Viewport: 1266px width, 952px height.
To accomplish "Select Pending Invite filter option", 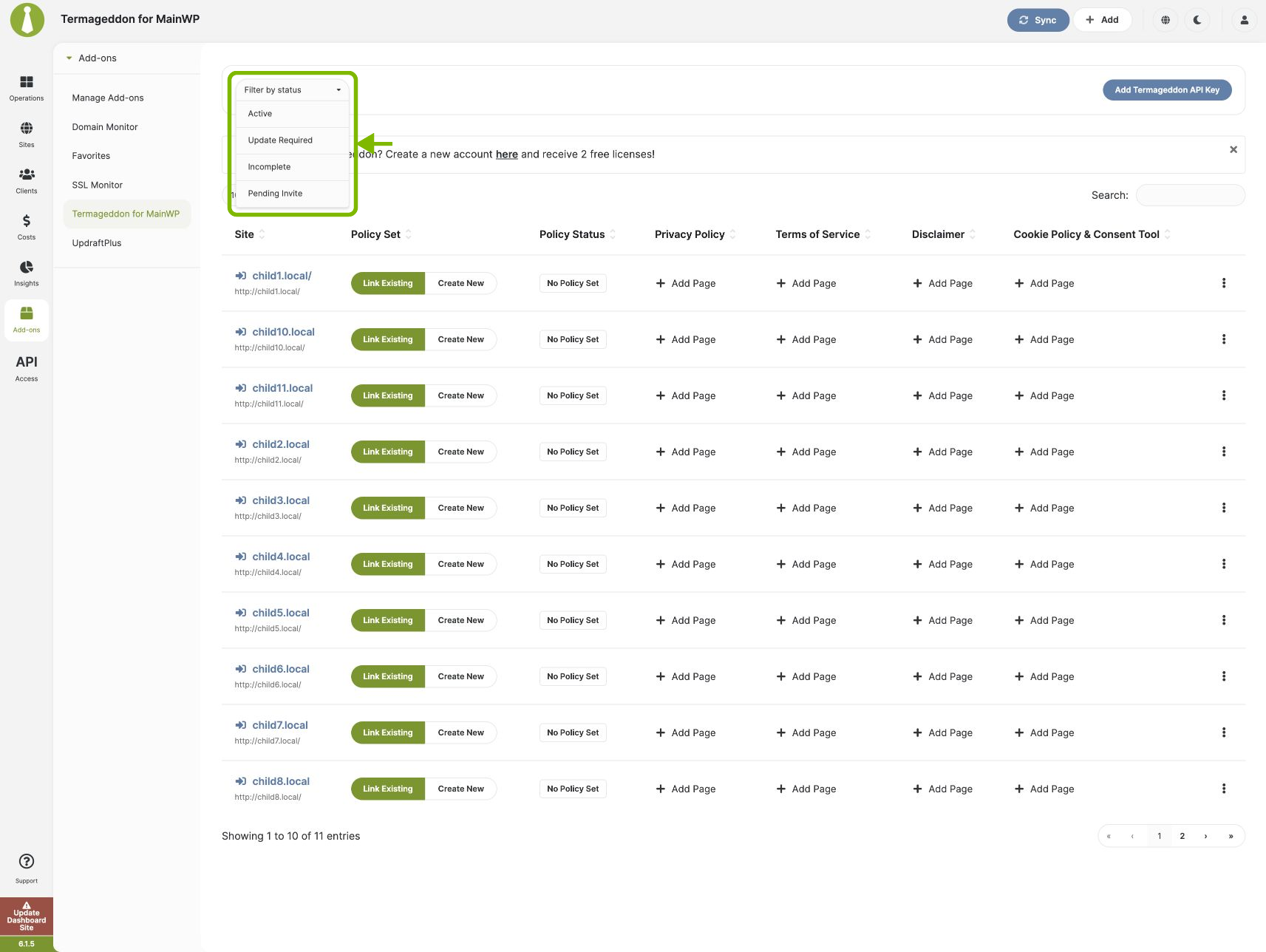I will point(293,194).
